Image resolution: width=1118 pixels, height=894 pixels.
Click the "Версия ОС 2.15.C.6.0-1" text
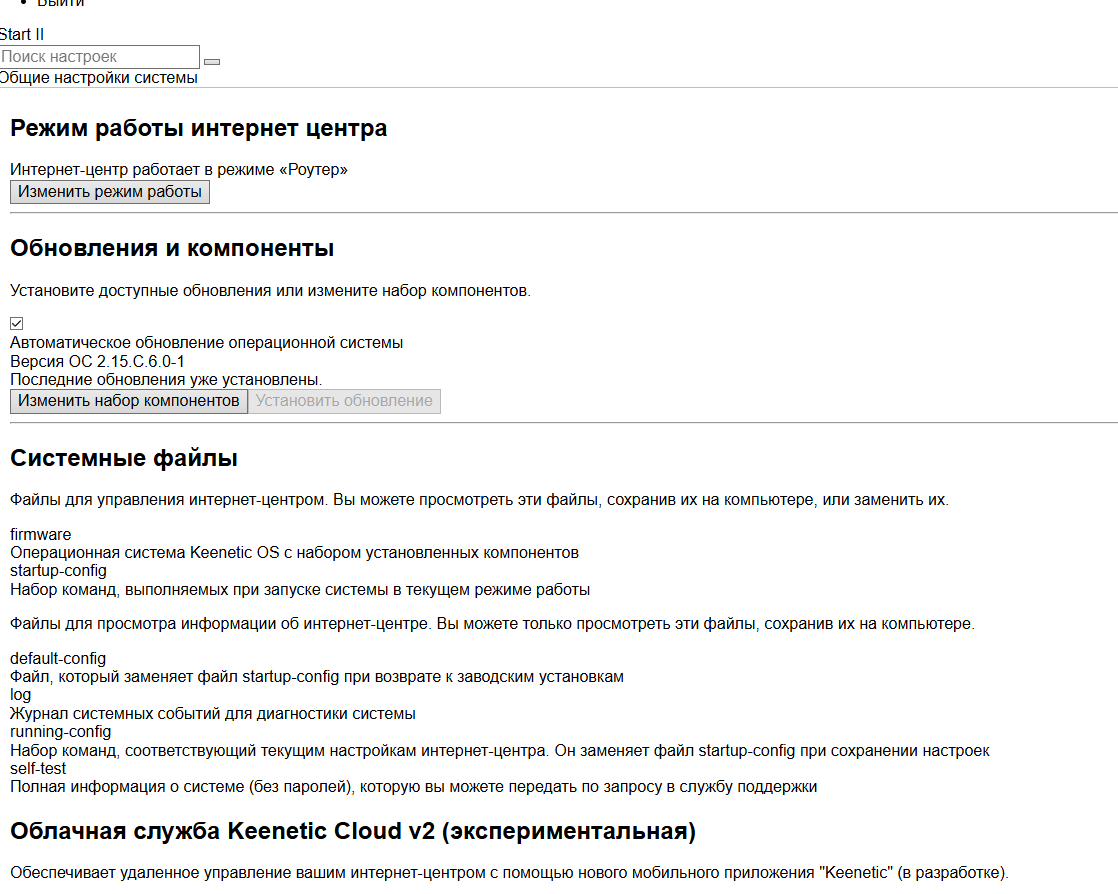click(x=97, y=361)
